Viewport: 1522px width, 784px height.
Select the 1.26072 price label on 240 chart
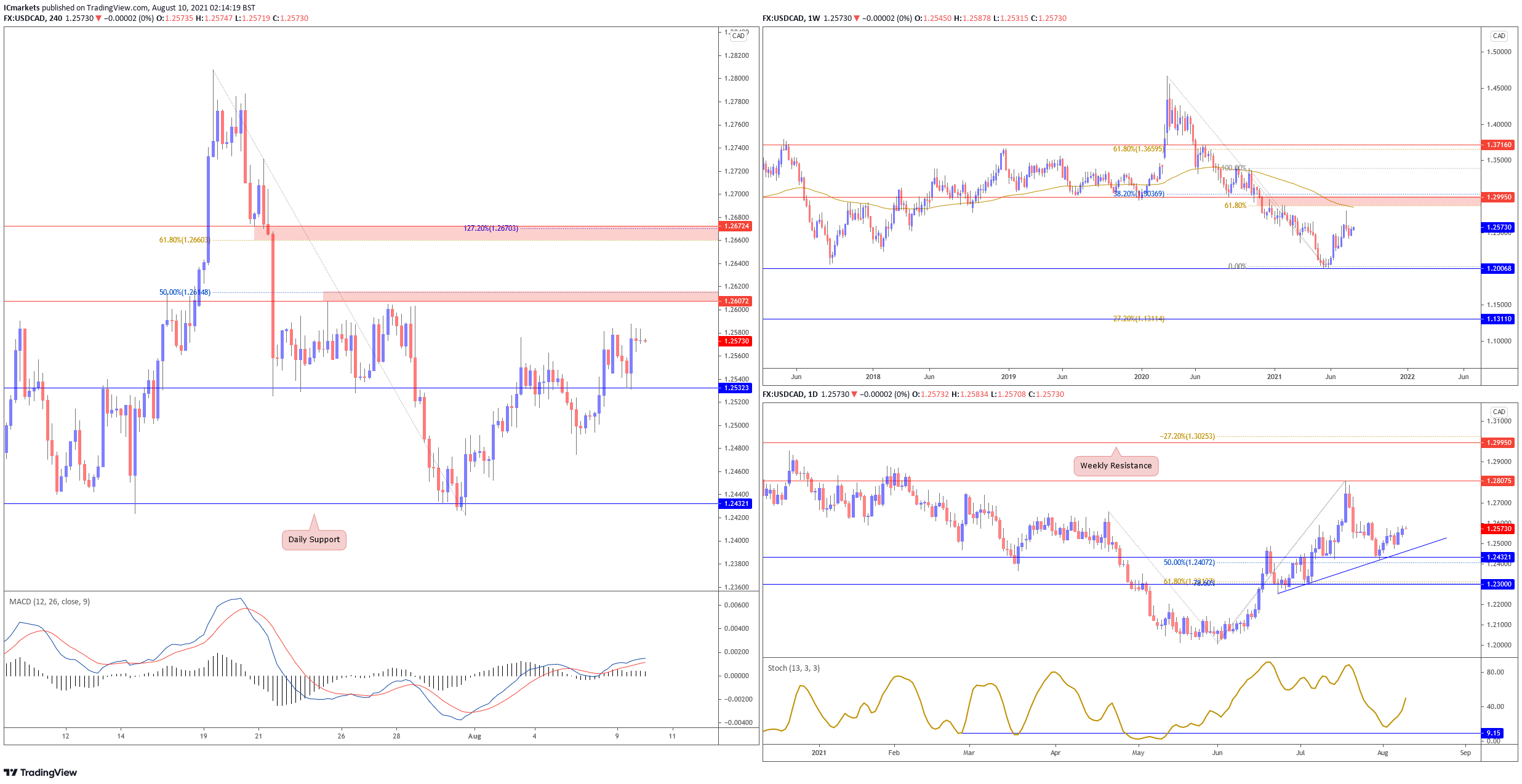point(735,301)
